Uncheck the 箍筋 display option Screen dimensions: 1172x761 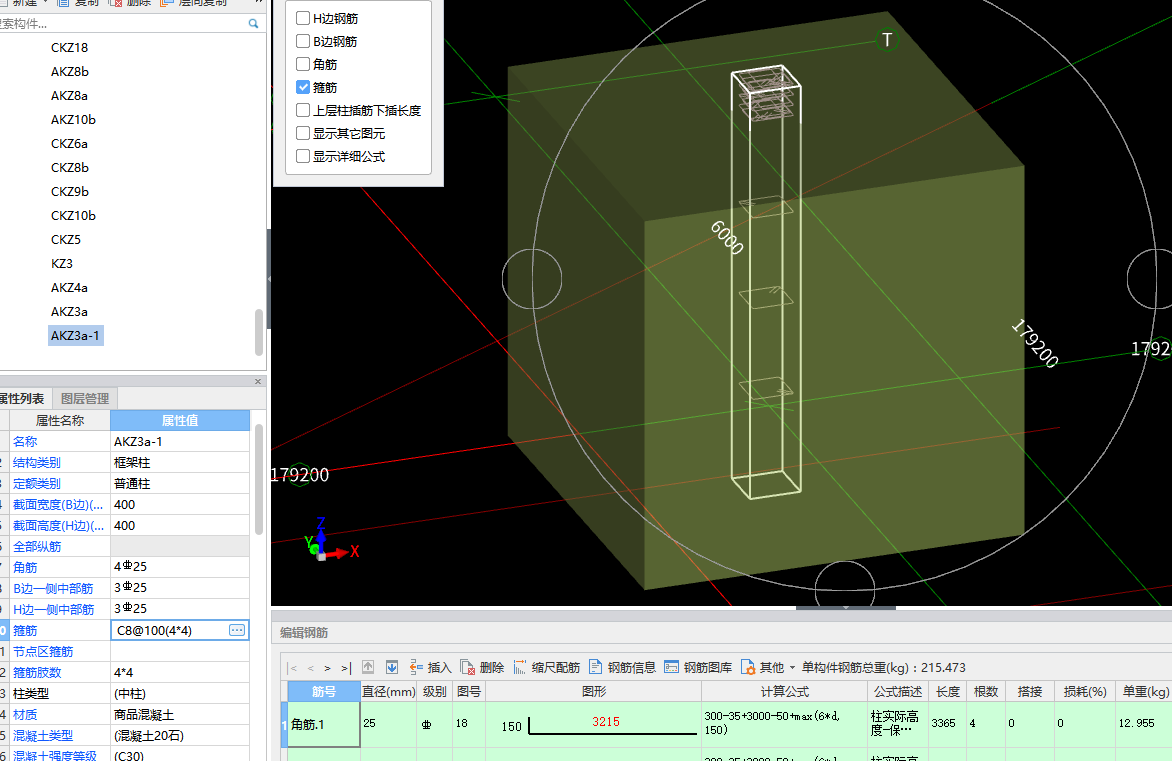click(303, 87)
